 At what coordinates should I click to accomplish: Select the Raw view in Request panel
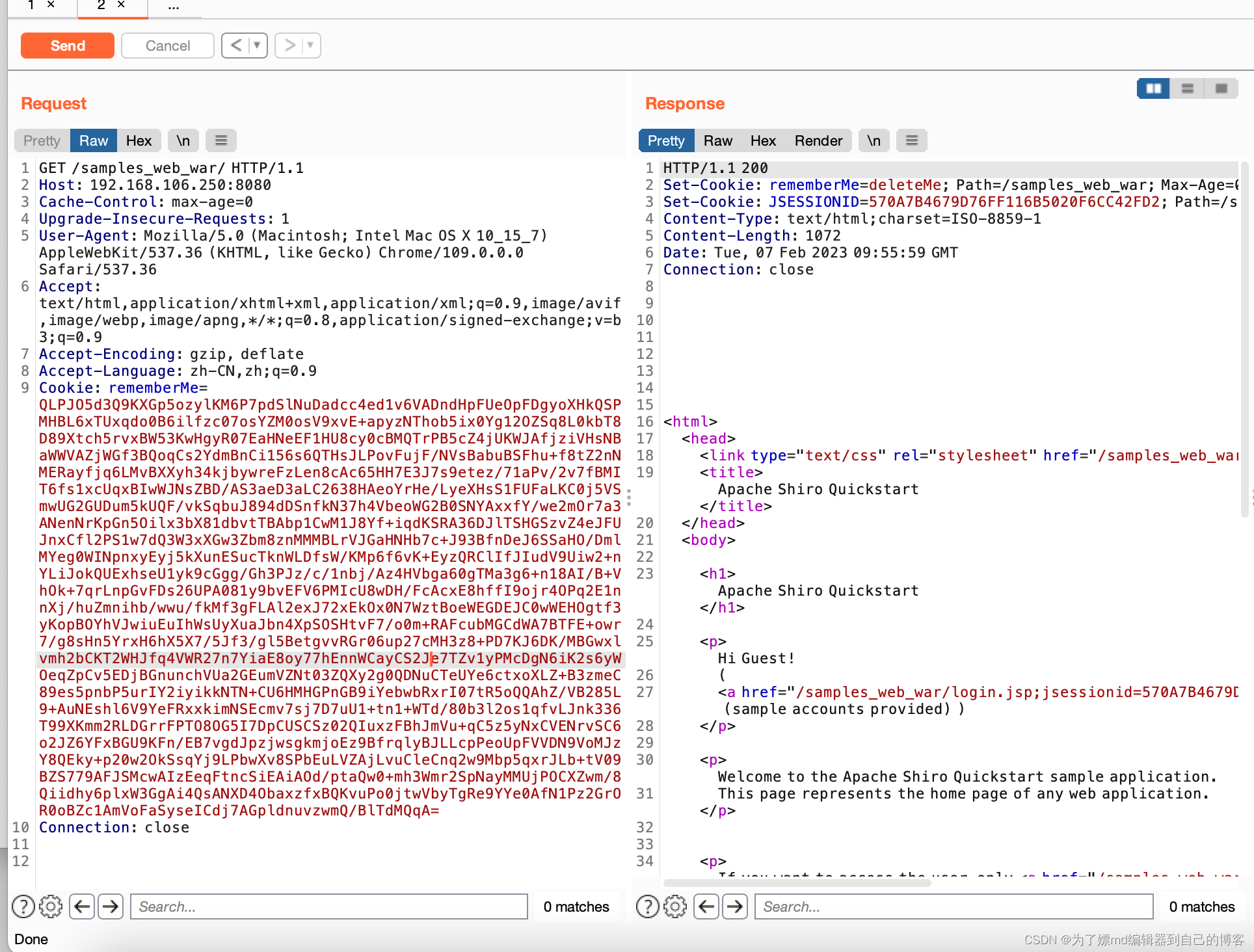[94, 140]
